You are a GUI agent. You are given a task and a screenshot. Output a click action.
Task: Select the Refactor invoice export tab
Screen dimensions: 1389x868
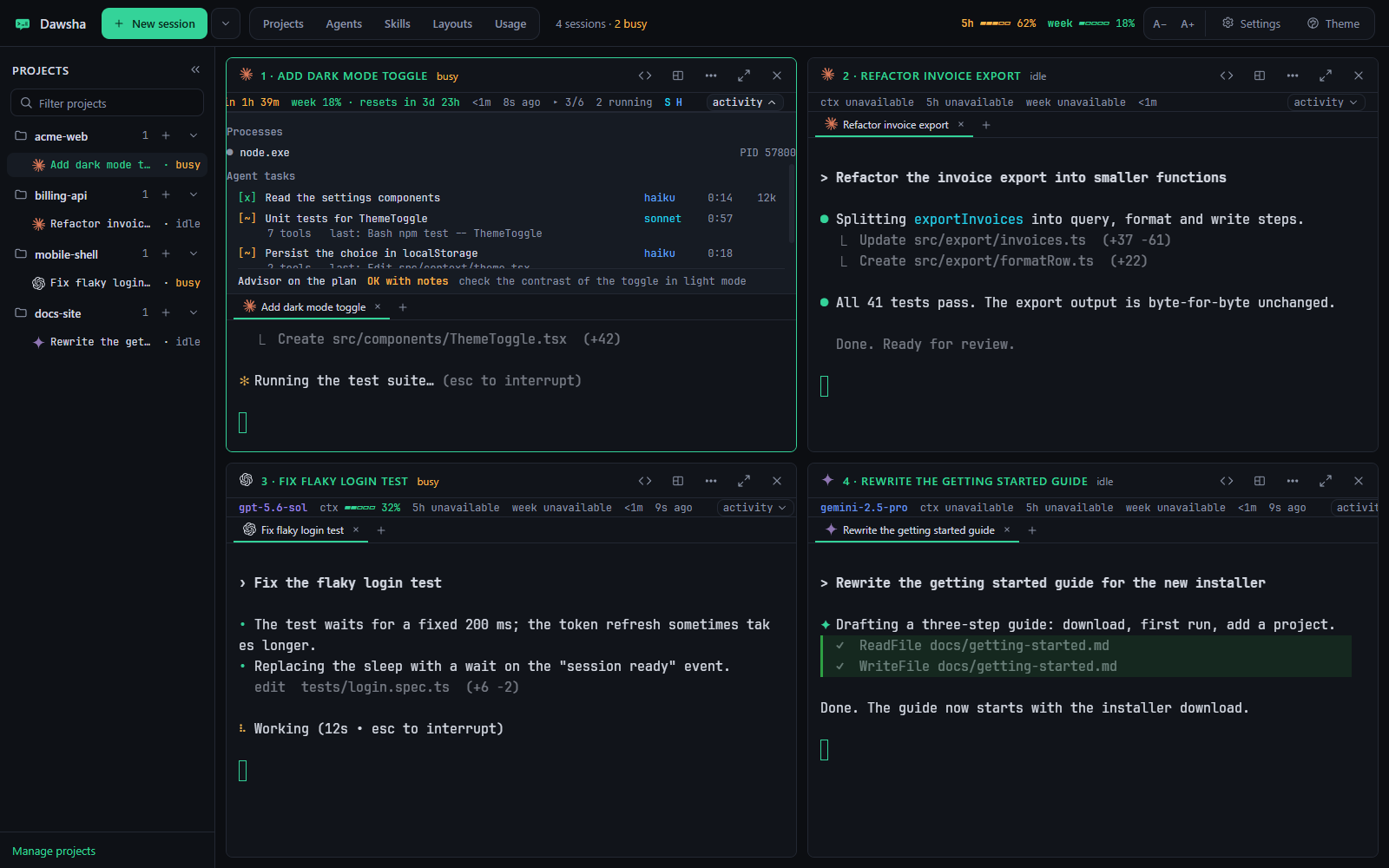tap(896, 125)
